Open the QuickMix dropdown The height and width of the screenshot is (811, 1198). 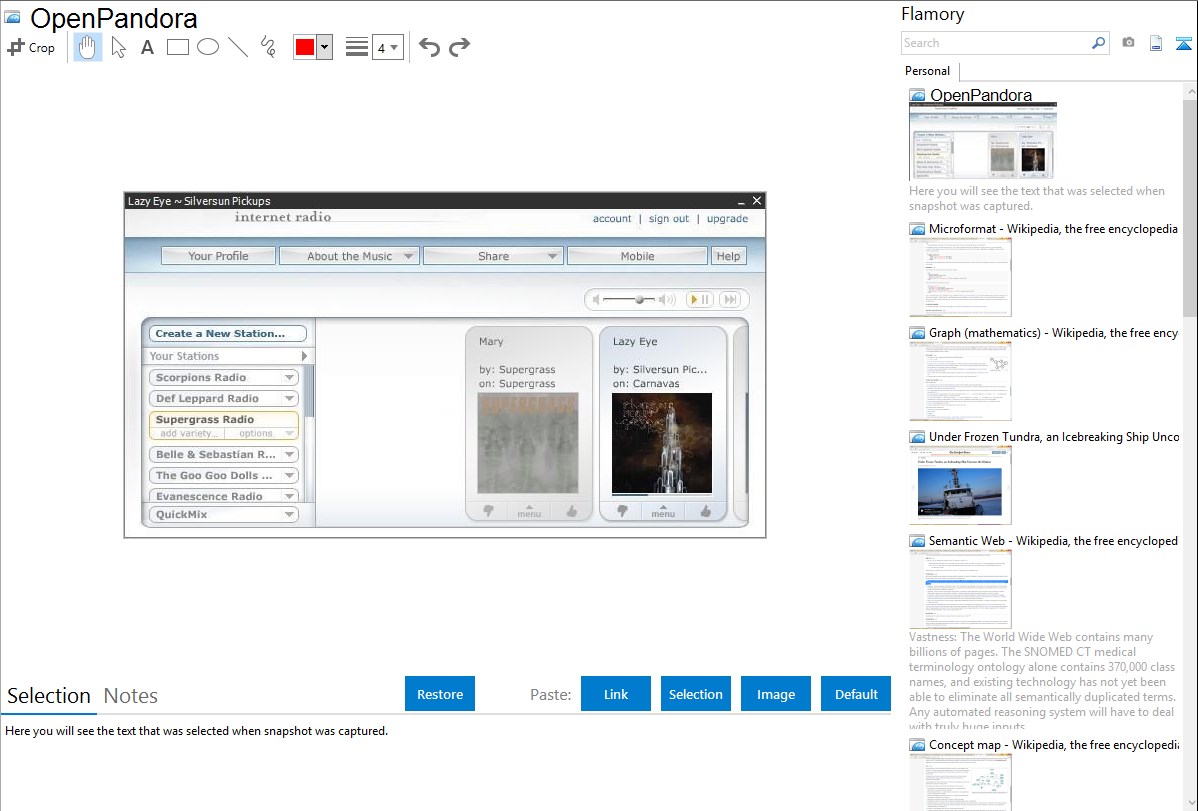pos(290,514)
